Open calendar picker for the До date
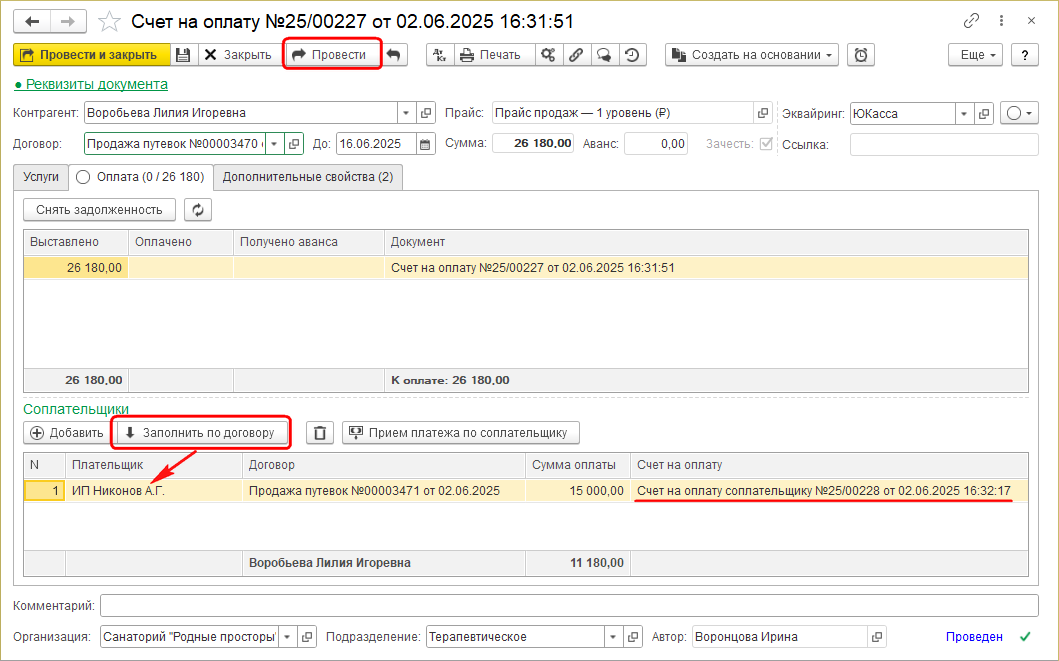The image size is (1059, 661). (426, 144)
